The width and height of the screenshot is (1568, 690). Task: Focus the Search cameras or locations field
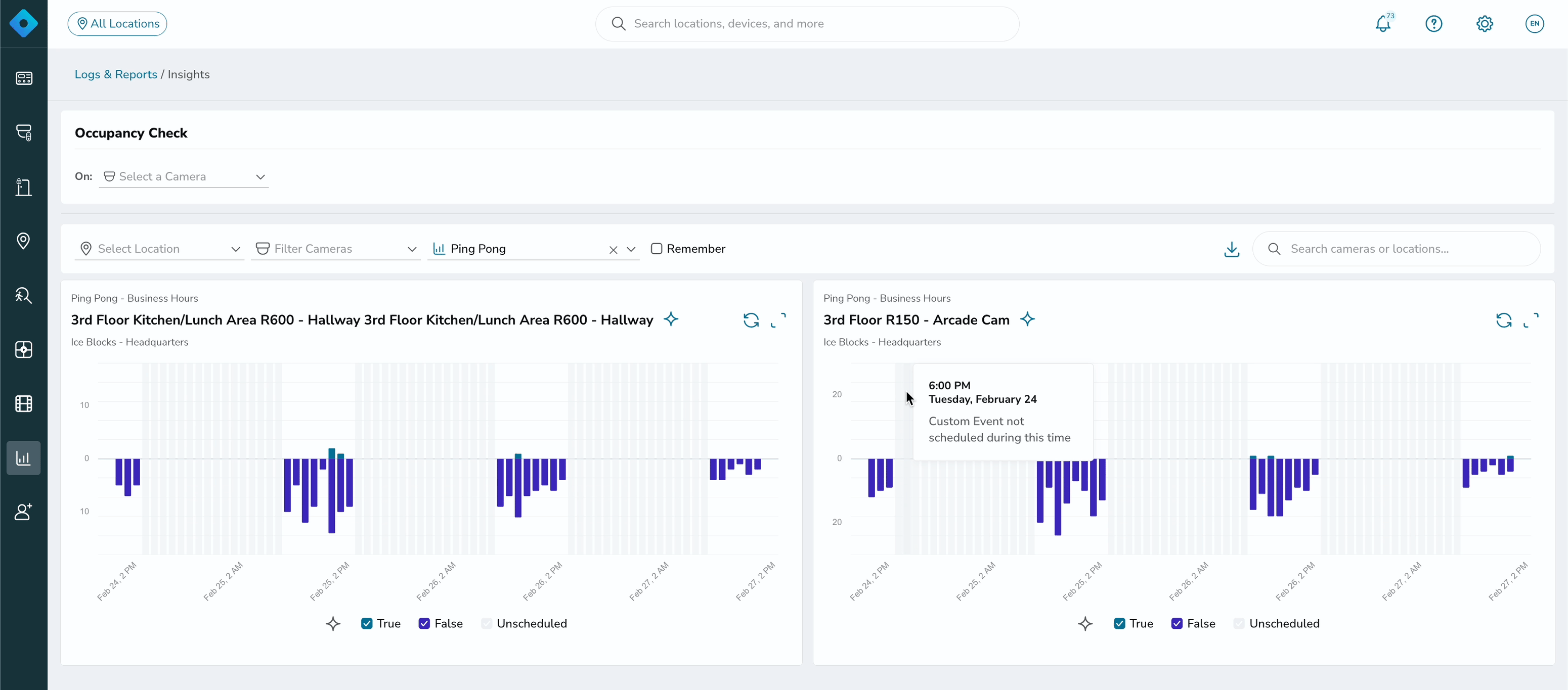click(x=1397, y=249)
